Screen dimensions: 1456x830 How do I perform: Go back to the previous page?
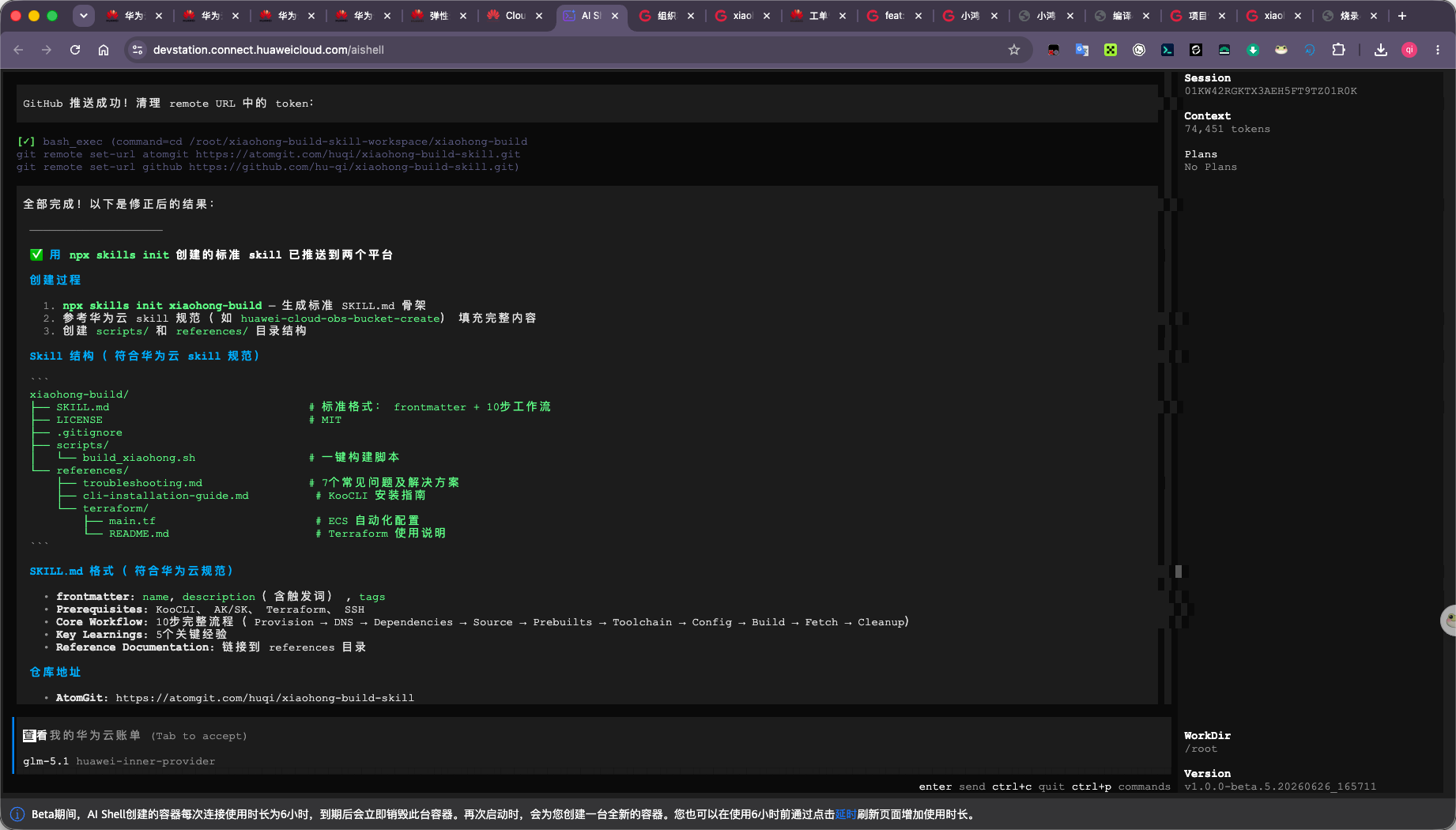click(19, 50)
